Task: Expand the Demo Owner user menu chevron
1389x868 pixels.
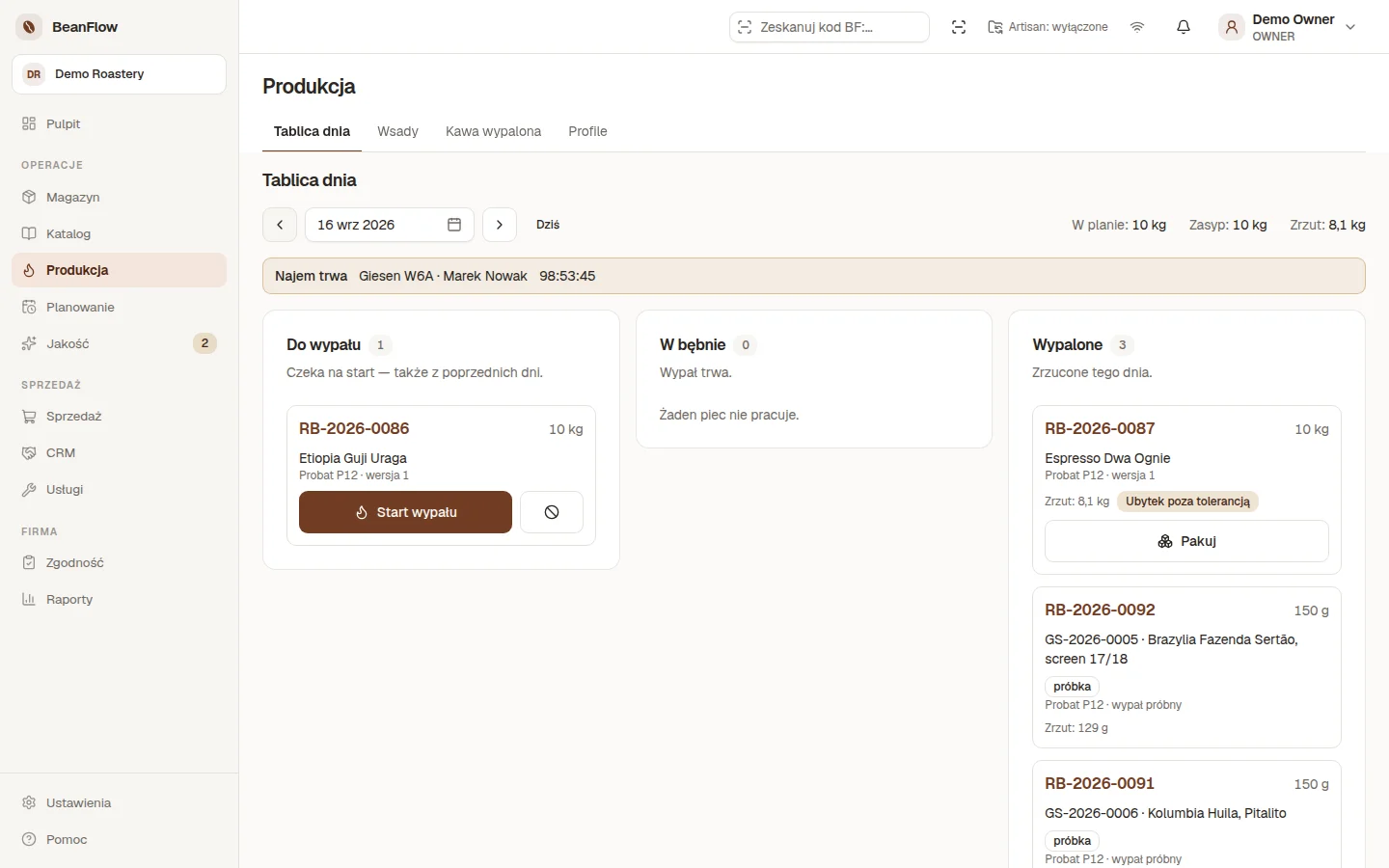Action: [x=1350, y=27]
